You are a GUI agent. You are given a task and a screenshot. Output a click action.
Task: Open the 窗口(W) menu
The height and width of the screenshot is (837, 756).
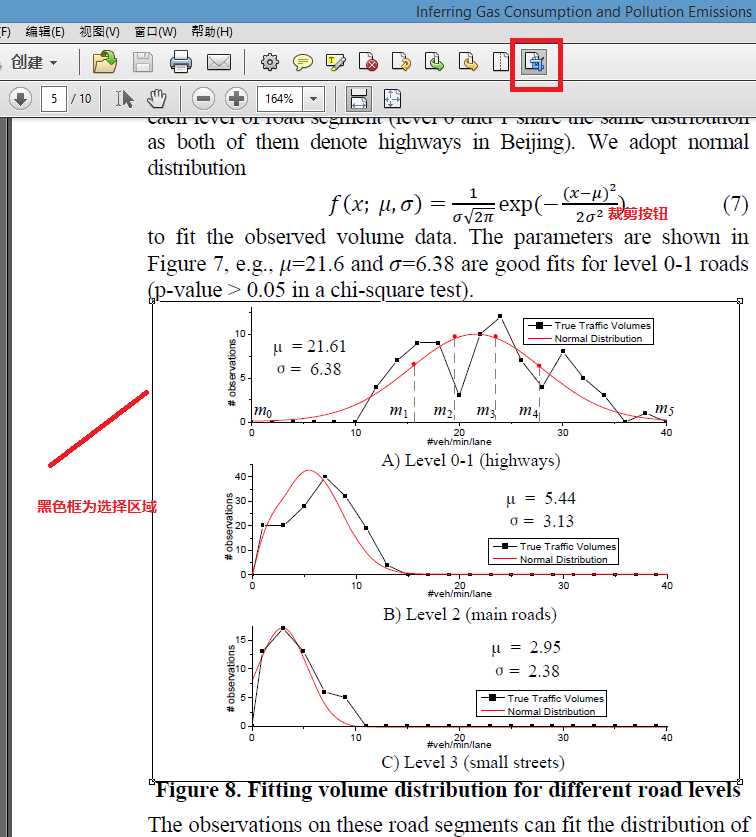(x=155, y=32)
